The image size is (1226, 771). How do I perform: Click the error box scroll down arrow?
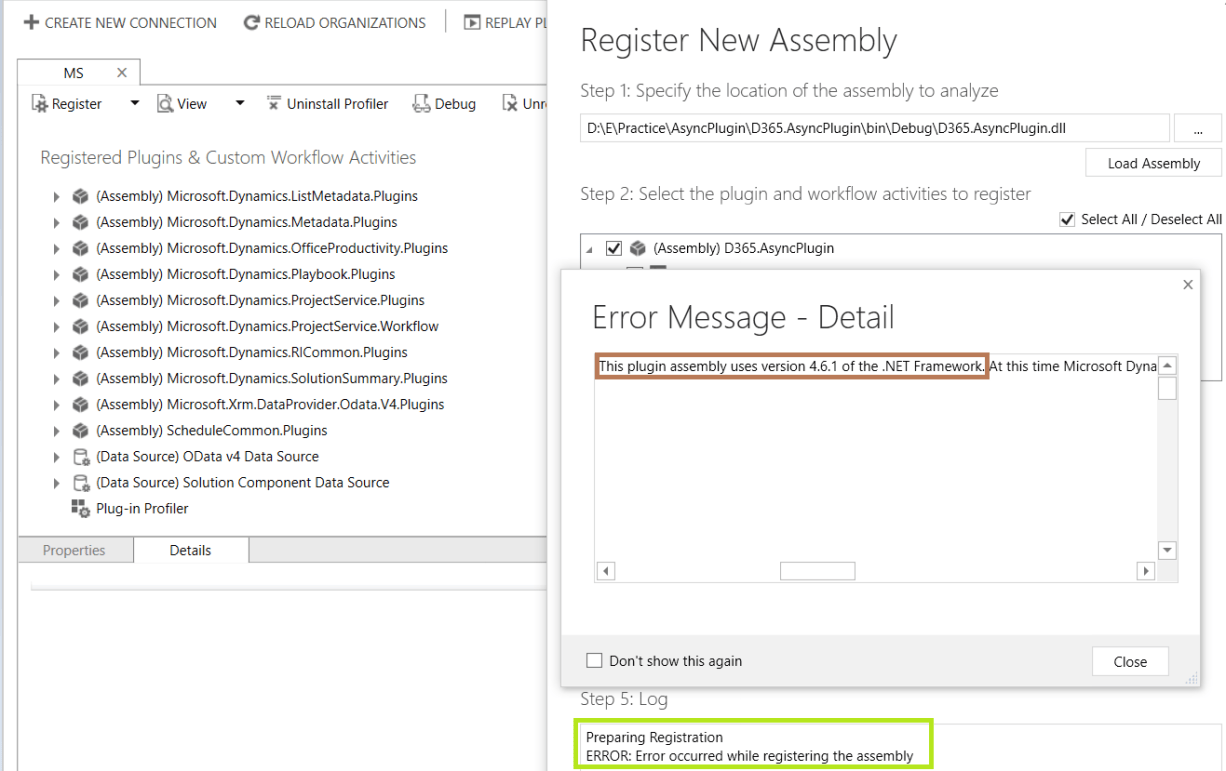[1167, 550]
